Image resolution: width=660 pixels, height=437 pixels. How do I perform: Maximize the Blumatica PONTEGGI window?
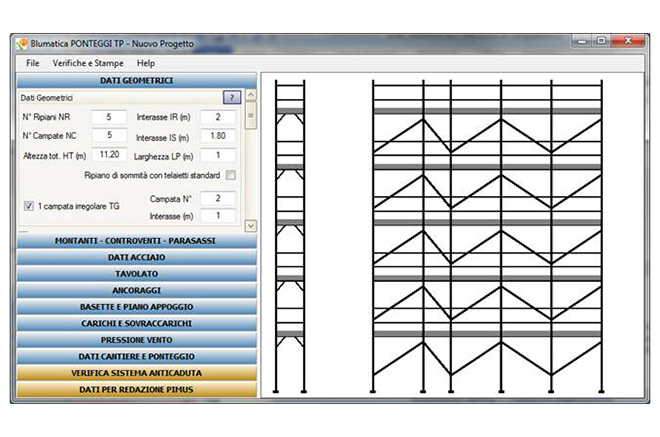(601, 41)
